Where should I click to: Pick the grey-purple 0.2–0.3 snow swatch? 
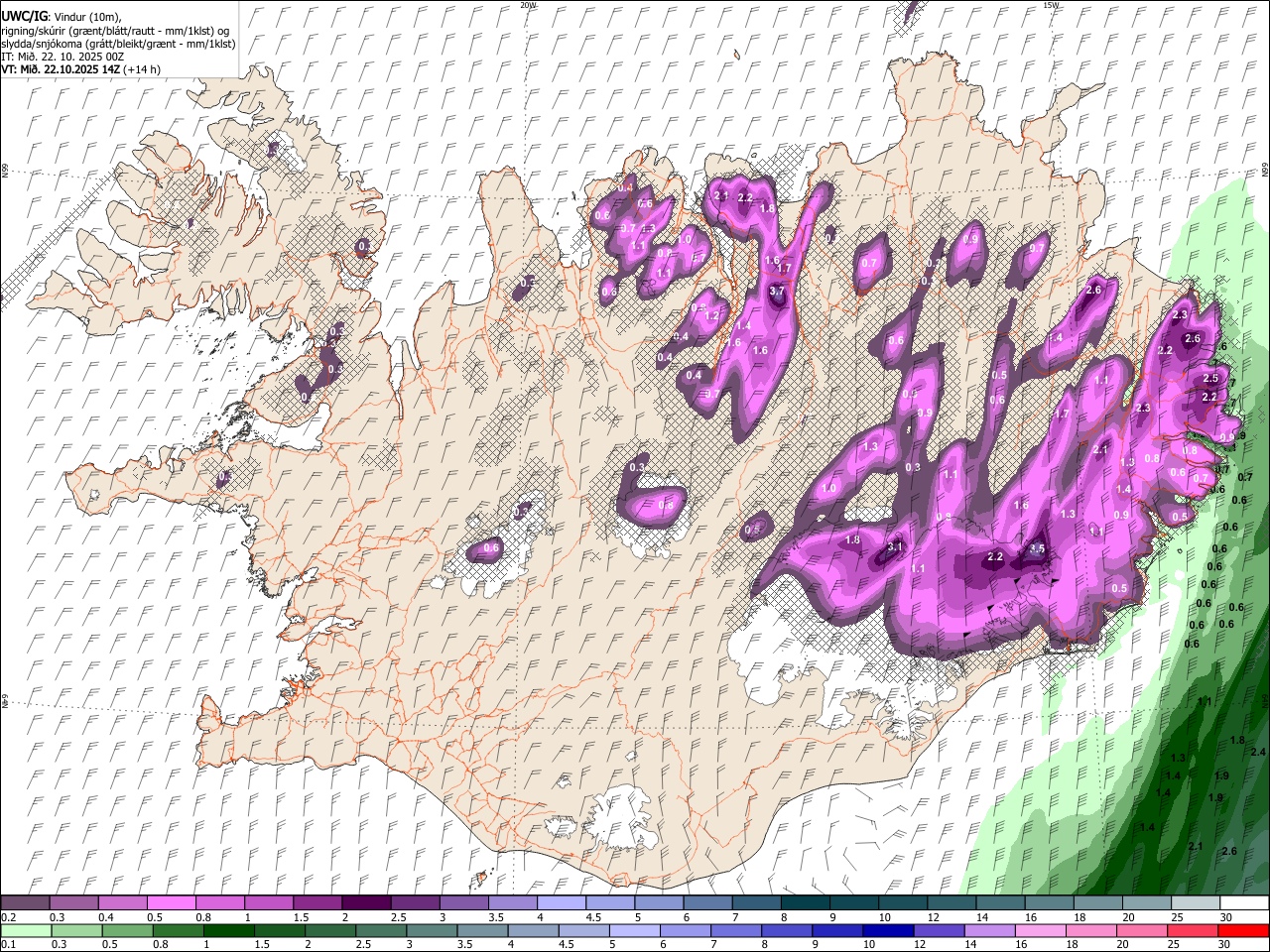(25, 903)
